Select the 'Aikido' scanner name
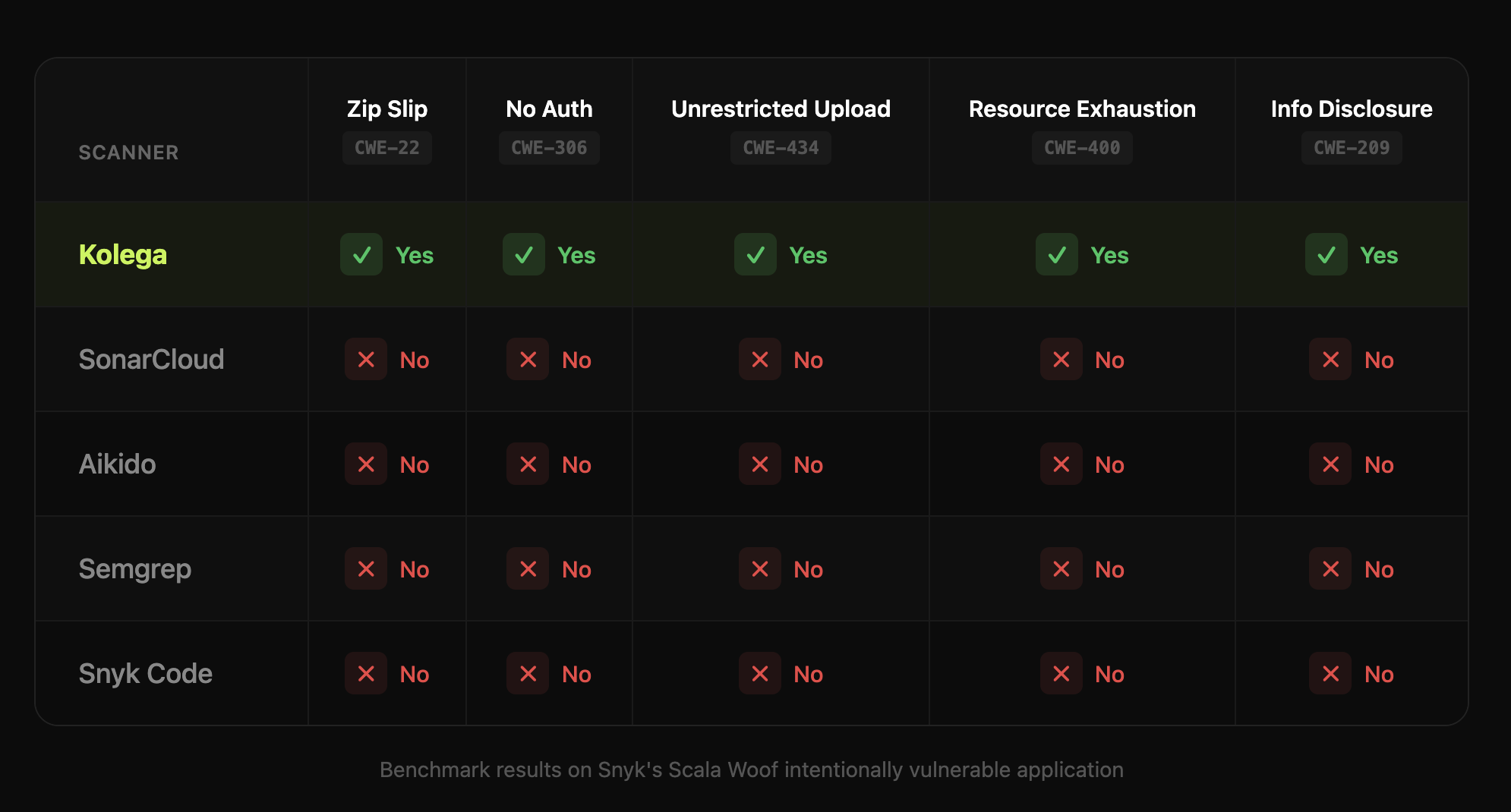Image resolution: width=1511 pixels, height=812 pixels. point(118,464)
